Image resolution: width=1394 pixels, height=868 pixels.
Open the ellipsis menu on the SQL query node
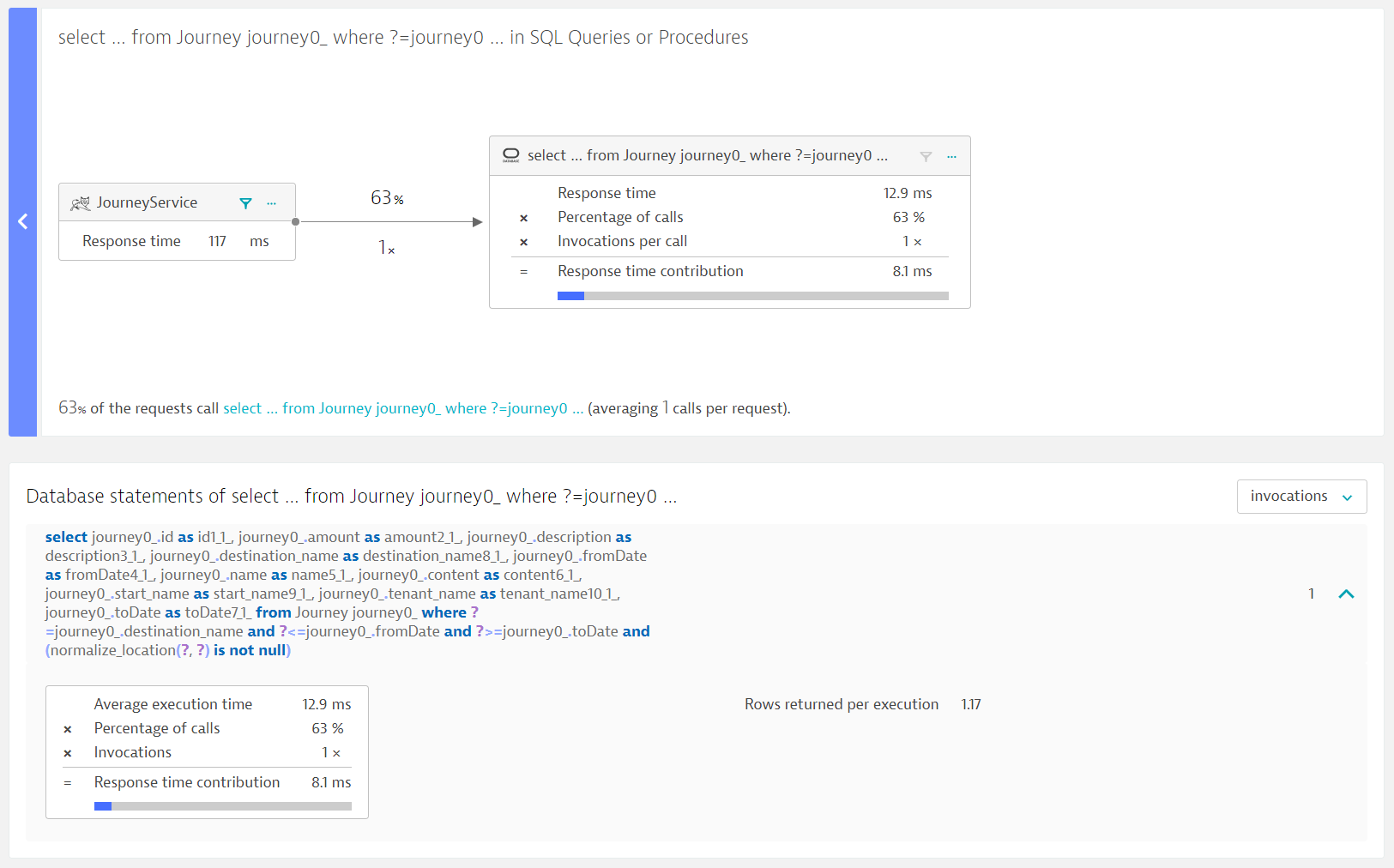952,156
